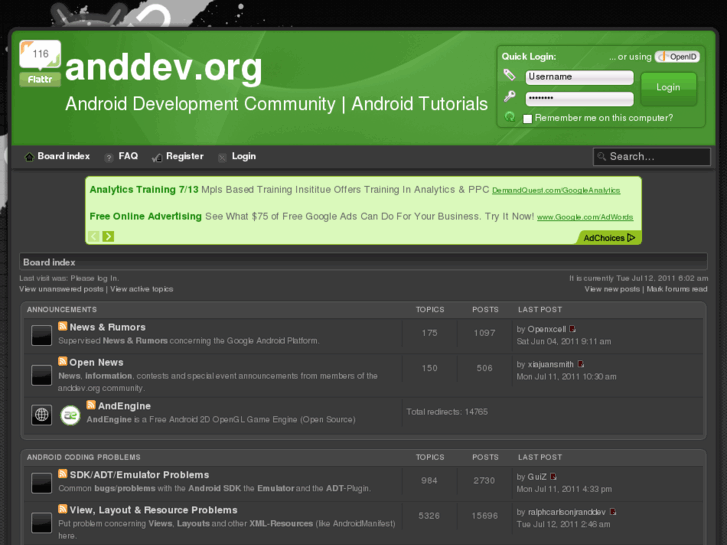Open View unanswered posts
The height and width of the screenshot is (545, 727).
[x=61, y=289]
